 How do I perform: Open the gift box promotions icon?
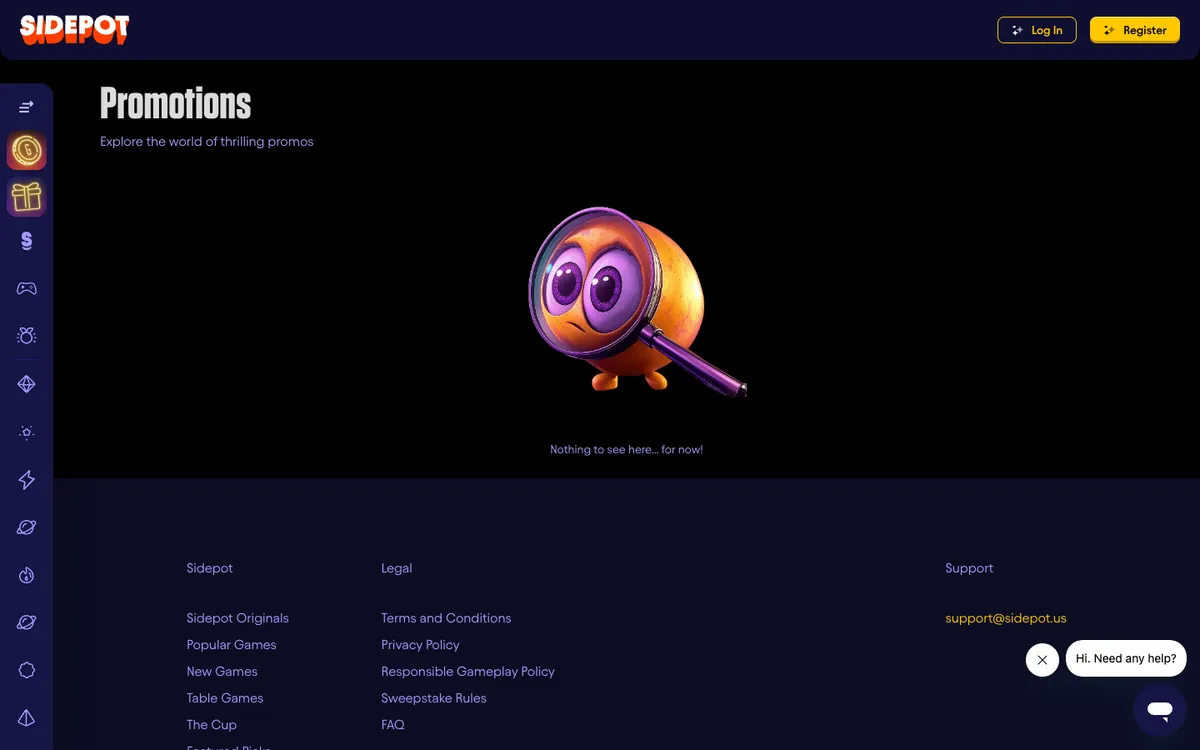27,197
